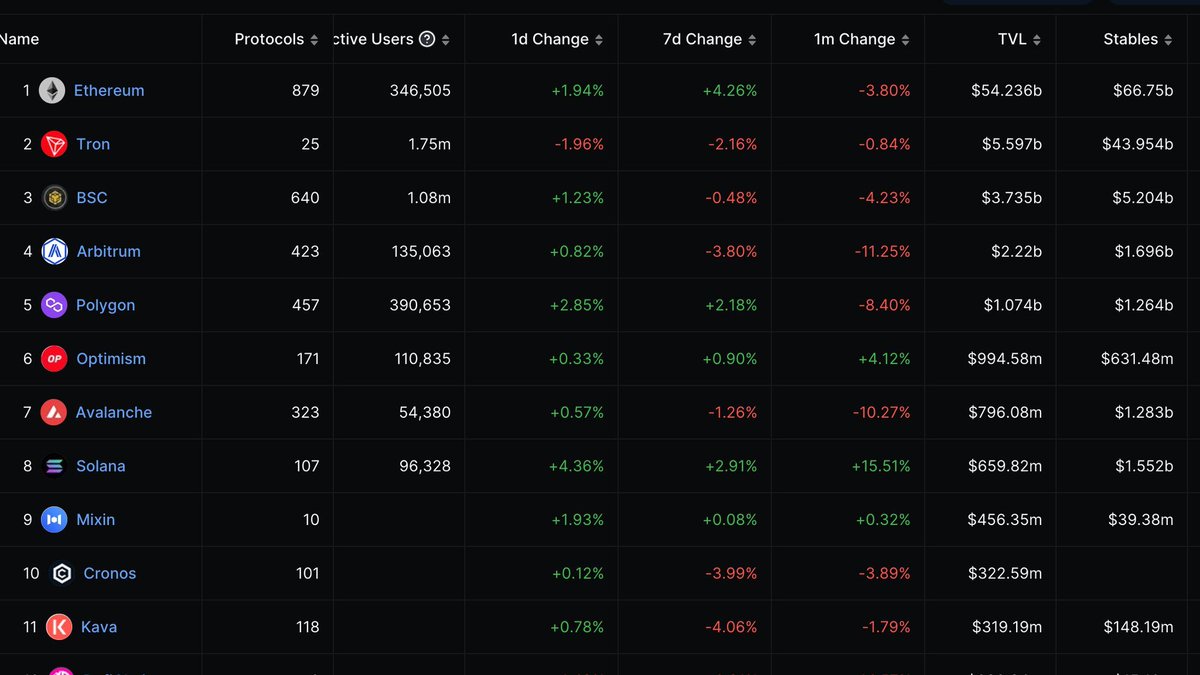Screen dimensions: 1200x675
Task: Open the Ethereum chain link
Action: (x=109, y=90)
